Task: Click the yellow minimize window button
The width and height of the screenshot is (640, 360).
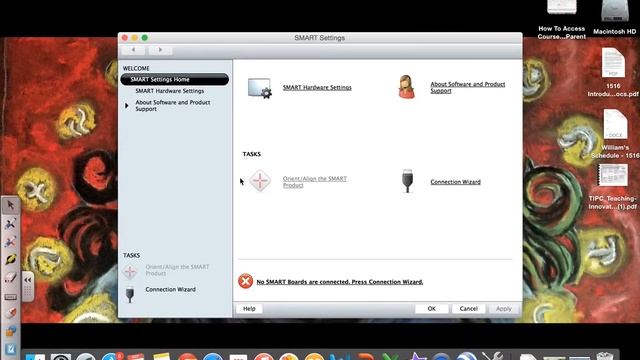Action: [135, 38]
